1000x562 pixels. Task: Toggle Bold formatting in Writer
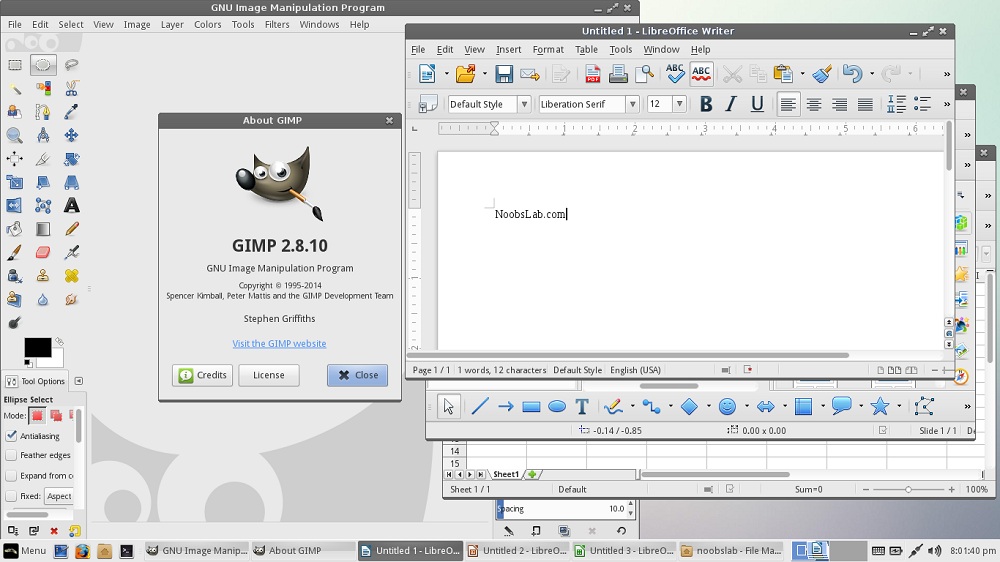coord(705,104)
